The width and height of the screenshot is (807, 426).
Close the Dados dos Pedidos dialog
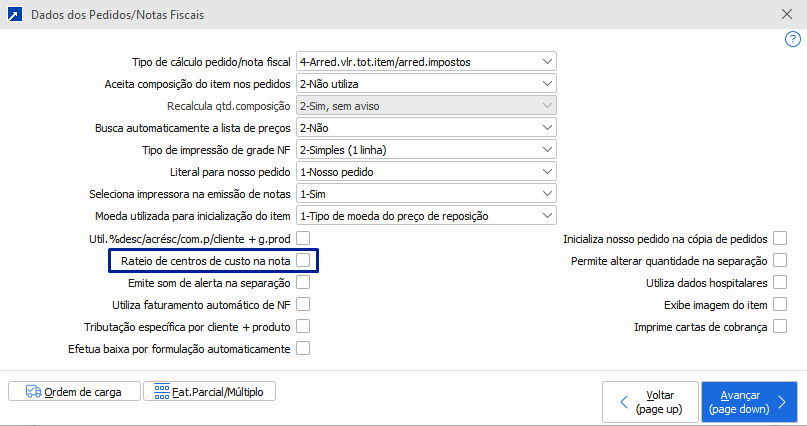pos(786,15)
